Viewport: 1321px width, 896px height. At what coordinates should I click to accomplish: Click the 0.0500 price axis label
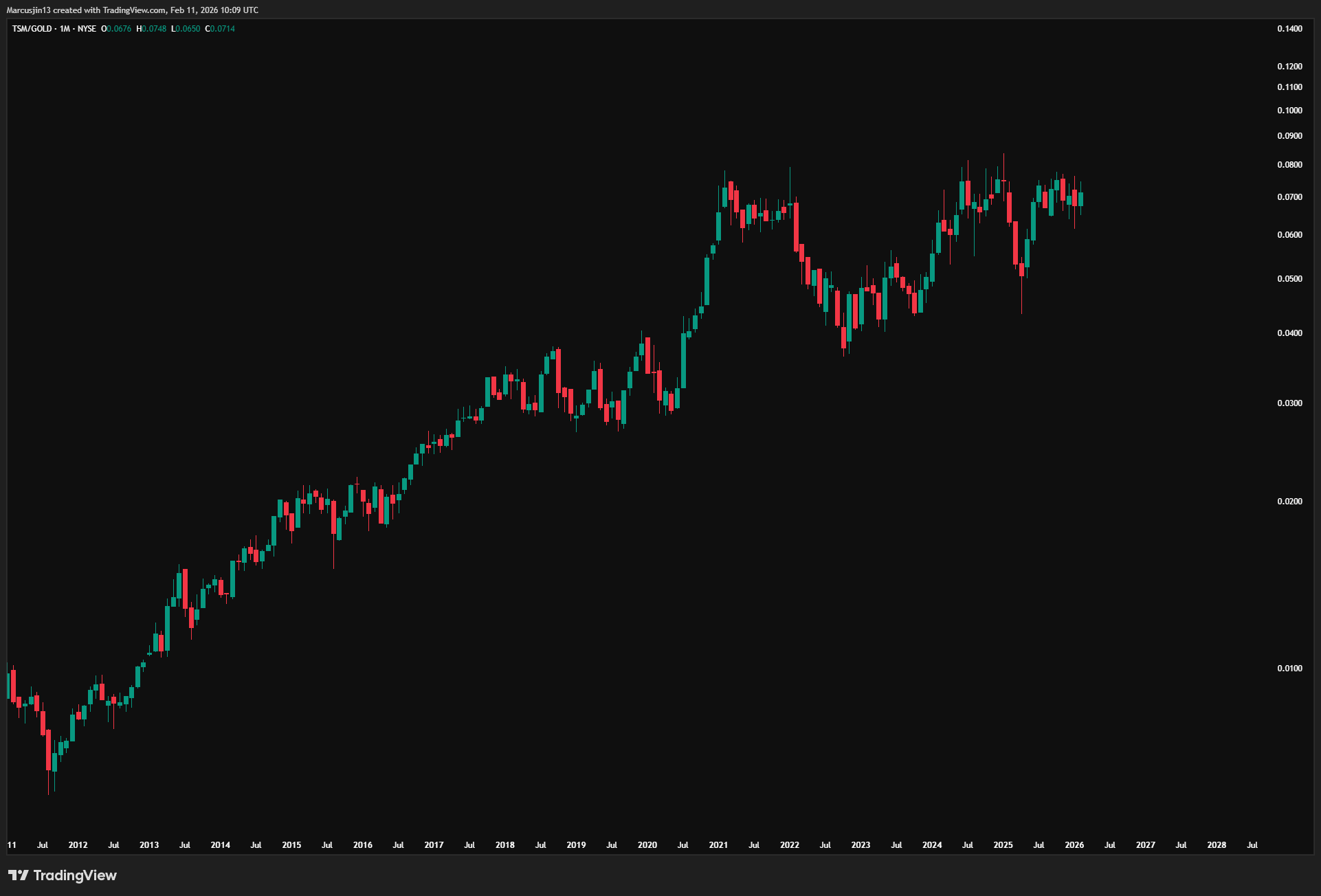1289,279
